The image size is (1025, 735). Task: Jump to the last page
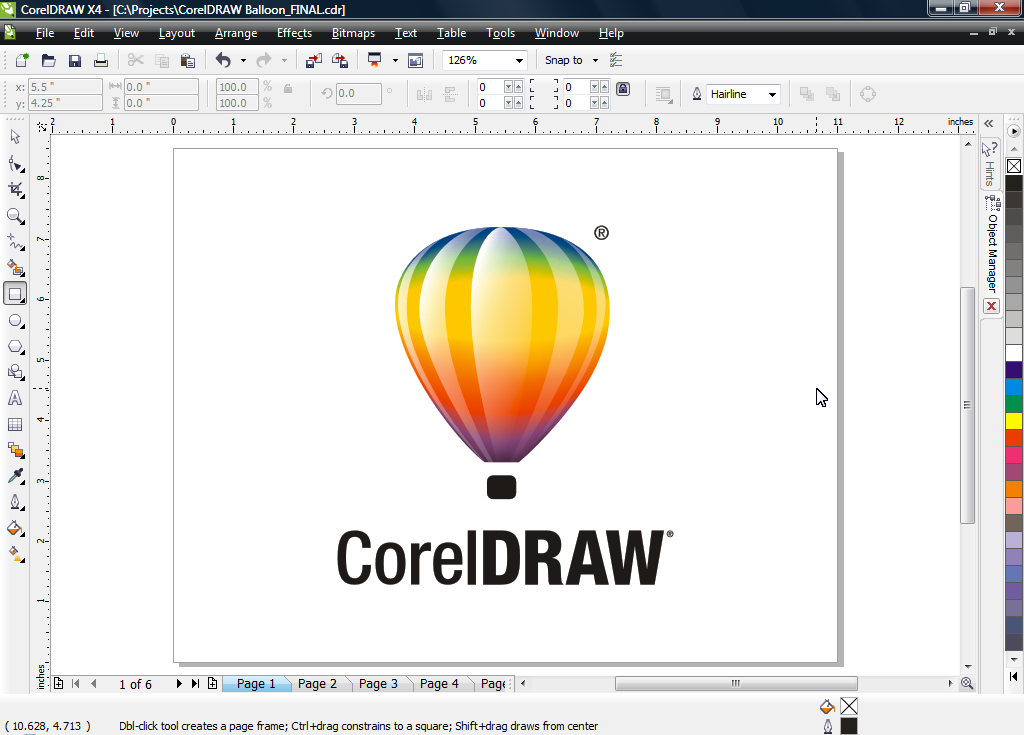tap(195, 683)
